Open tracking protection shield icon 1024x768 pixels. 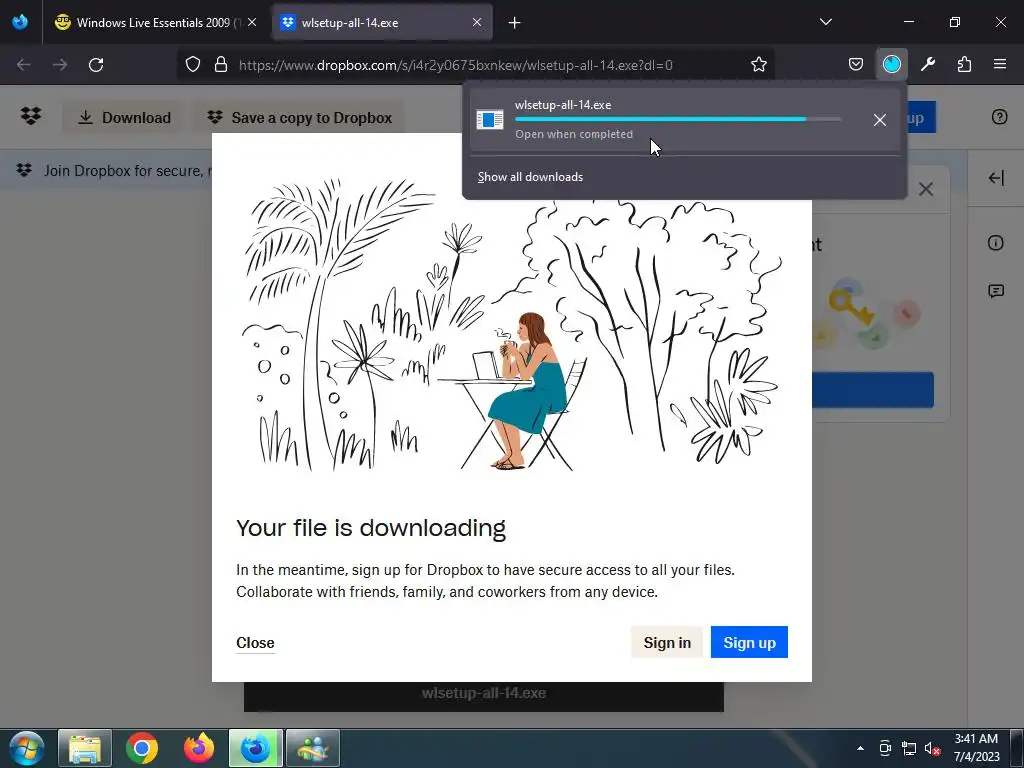pos(193,65)
